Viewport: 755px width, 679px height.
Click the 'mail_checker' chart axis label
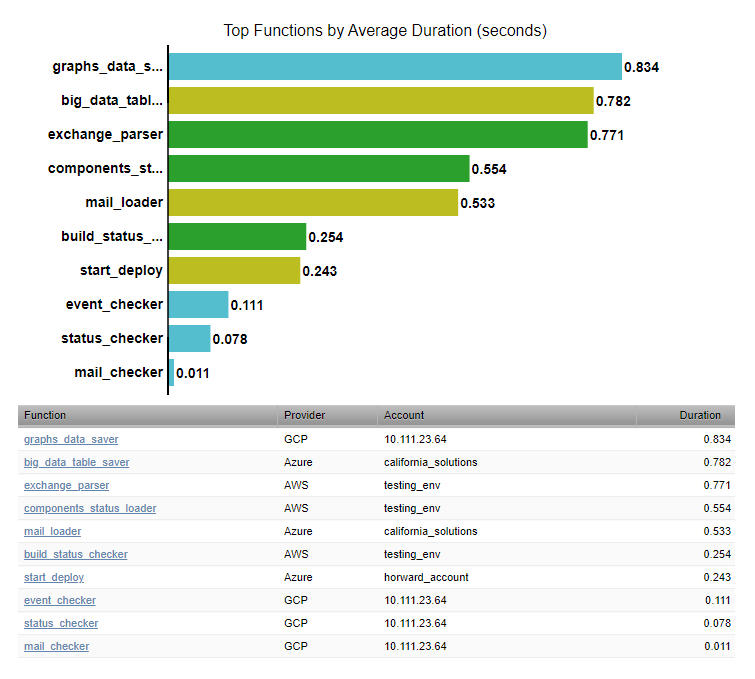pyautogui.click(x=119, y=372)
